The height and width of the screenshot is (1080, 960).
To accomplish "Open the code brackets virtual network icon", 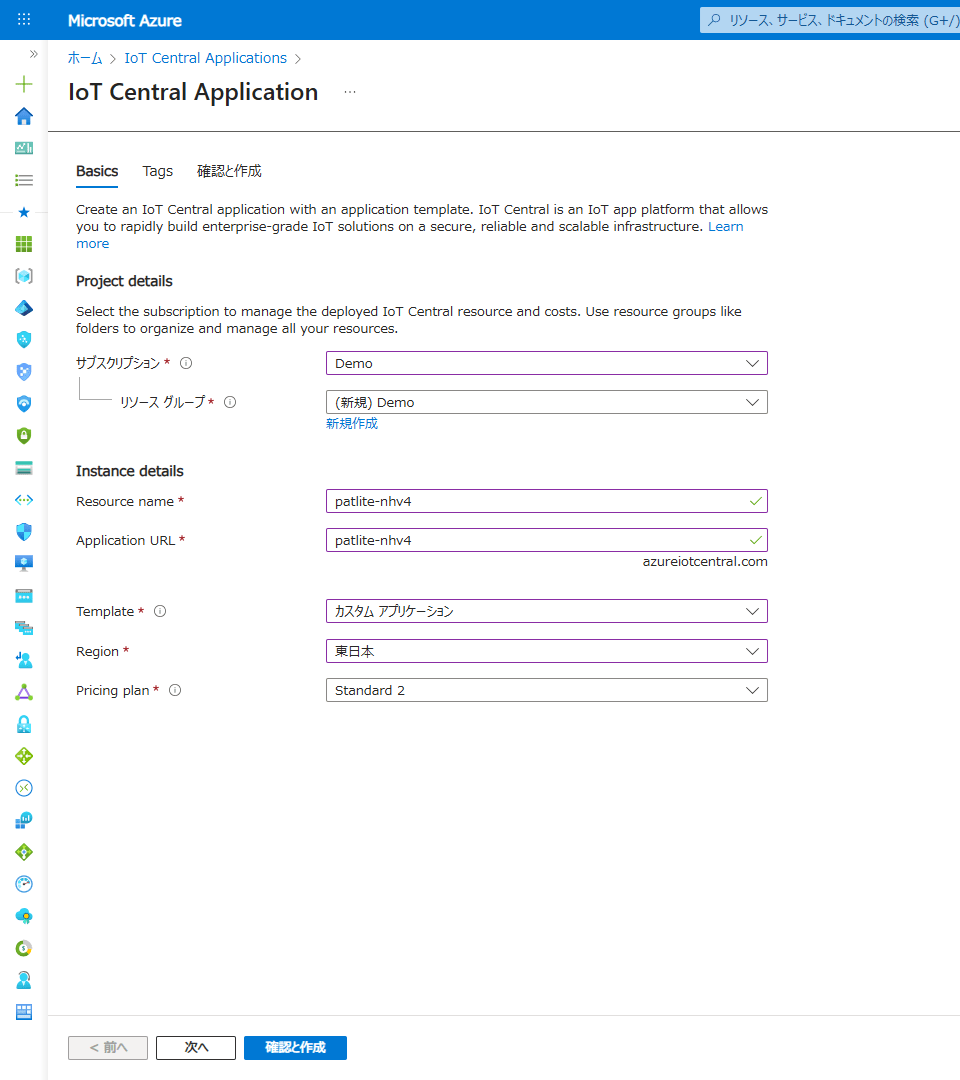I will 24,500.
